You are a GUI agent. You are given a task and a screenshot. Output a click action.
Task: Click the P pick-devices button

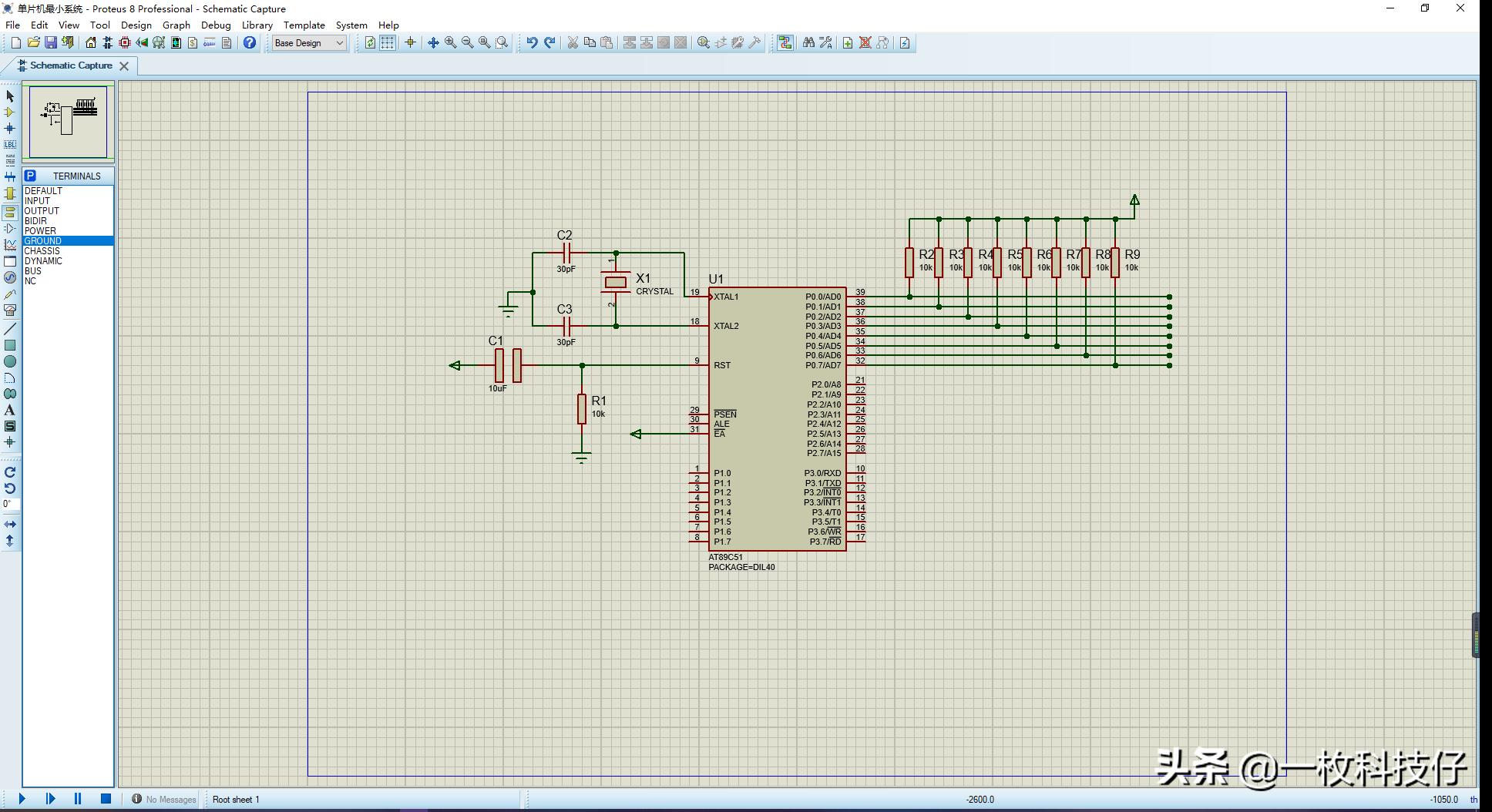pyautogui.click(x=30, y=176)
